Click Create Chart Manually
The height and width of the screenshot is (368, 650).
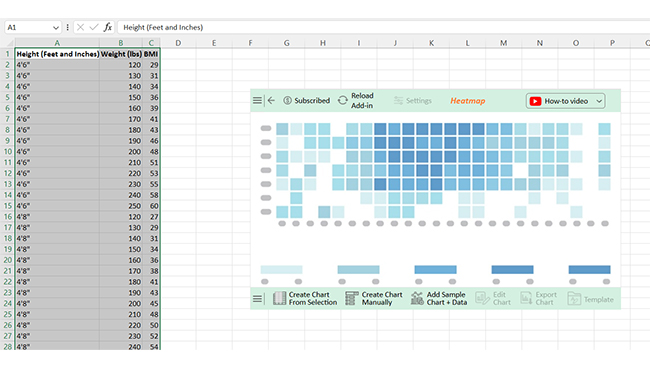tap(374, 298)
